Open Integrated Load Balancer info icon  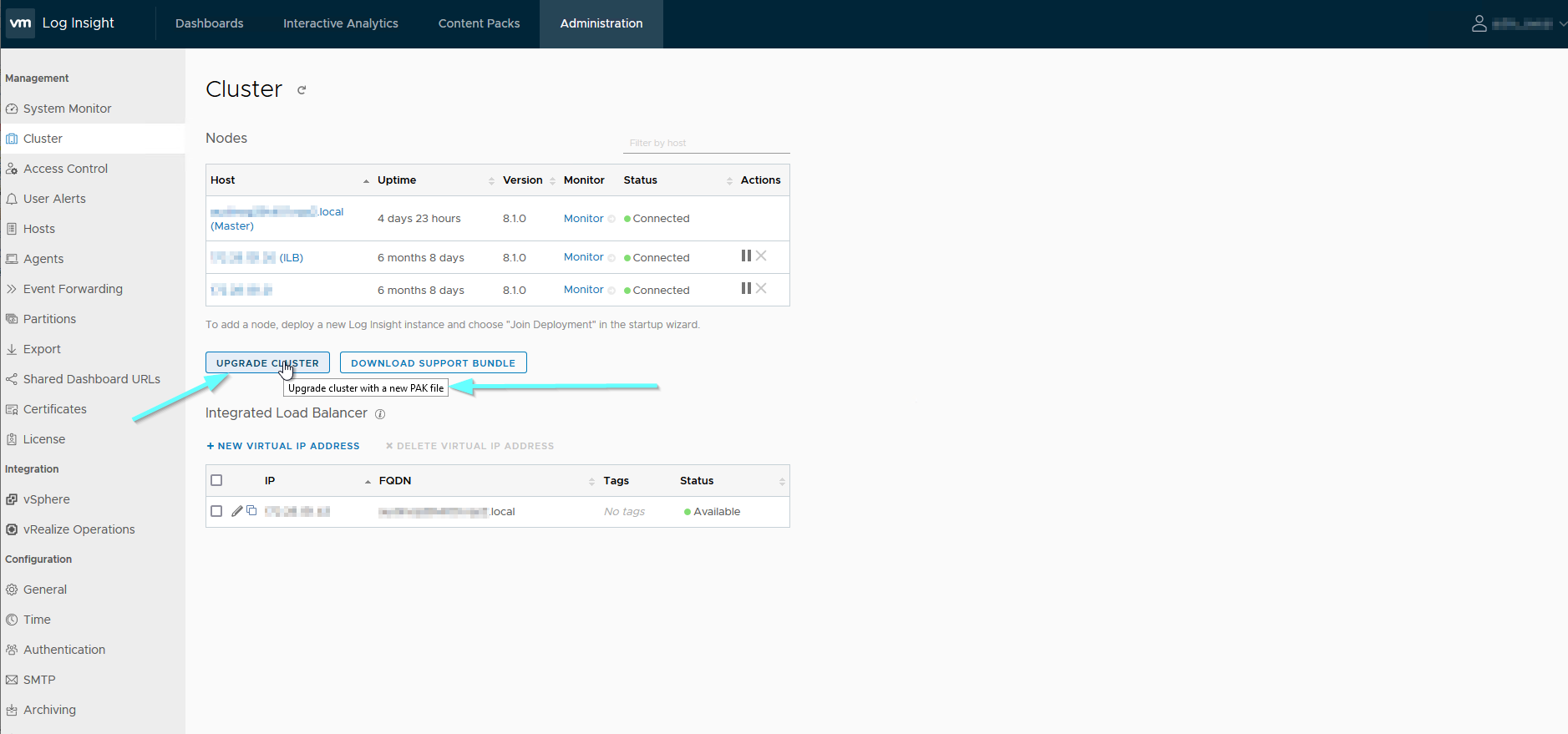click(380, 414)
